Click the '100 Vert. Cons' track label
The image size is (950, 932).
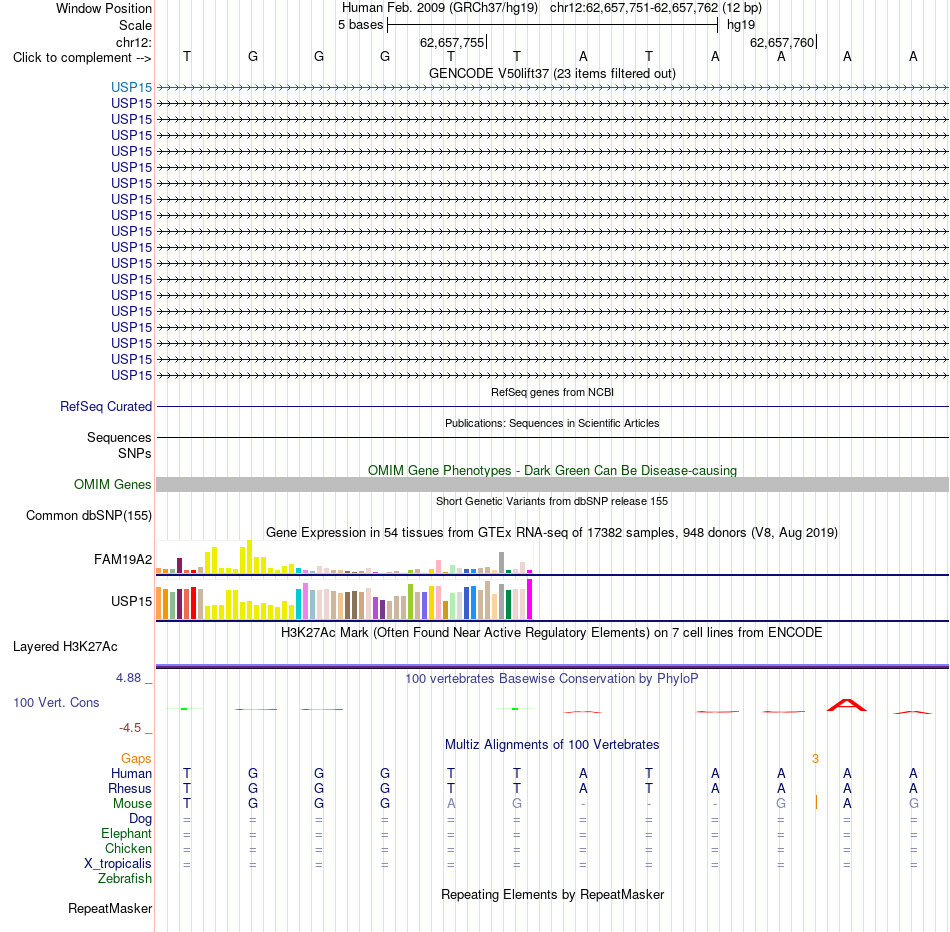click(x=56, y=702)
